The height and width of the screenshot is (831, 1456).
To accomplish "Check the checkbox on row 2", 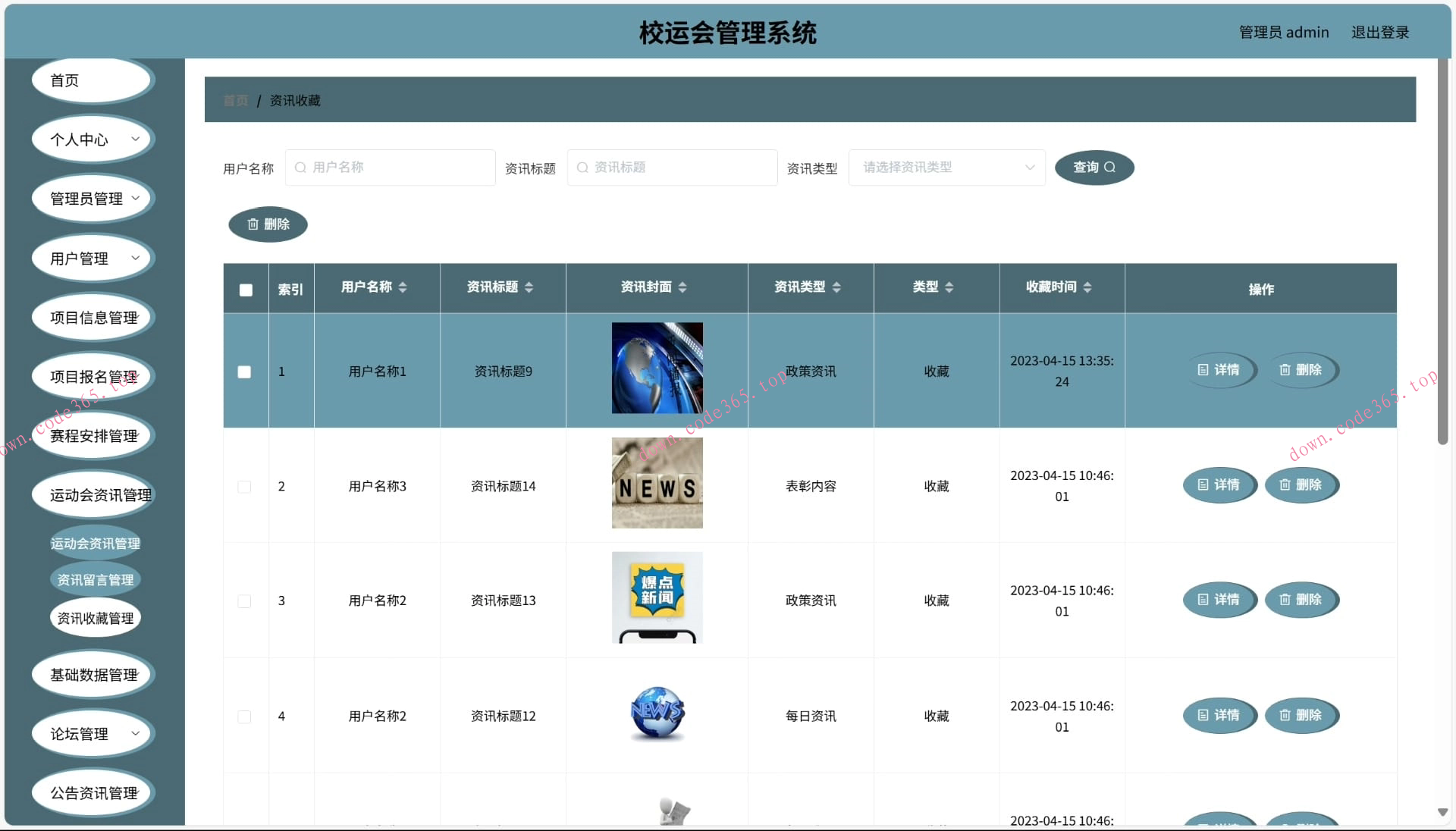I will click(244, 486).
